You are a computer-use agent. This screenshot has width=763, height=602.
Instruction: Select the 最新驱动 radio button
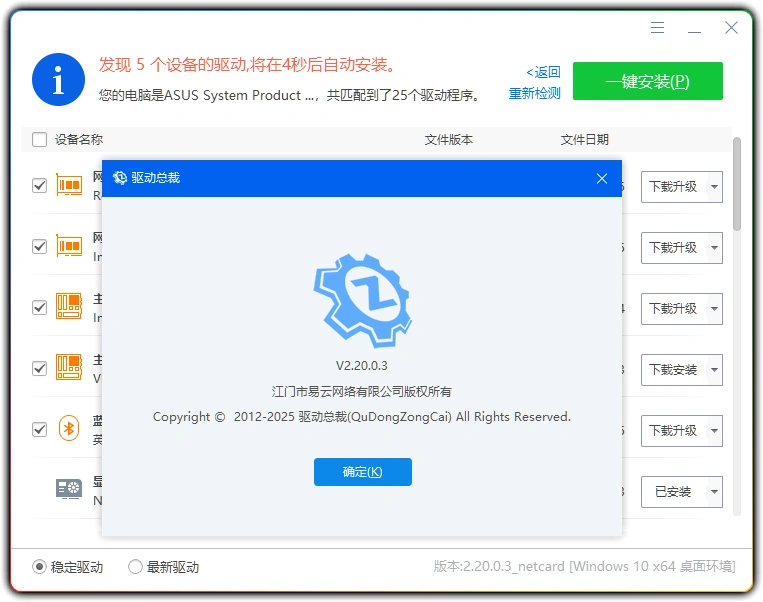[135, 566]
